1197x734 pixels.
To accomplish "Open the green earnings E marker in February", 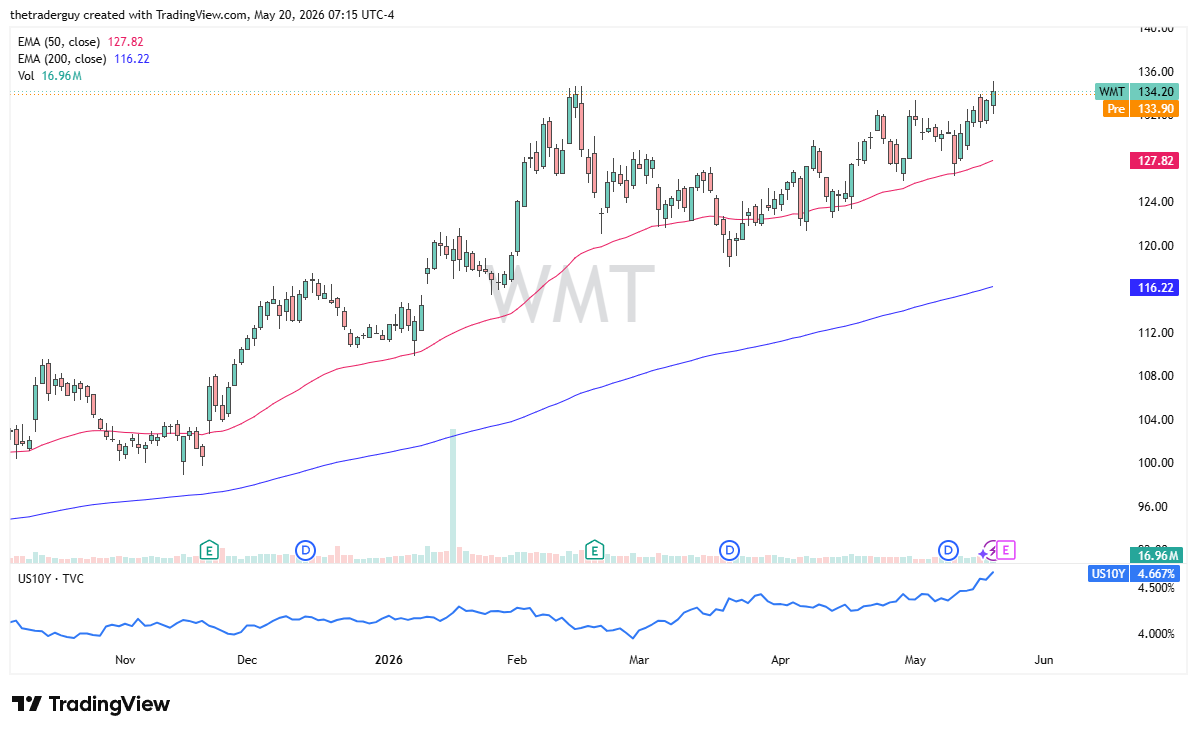I will [594, 549].
